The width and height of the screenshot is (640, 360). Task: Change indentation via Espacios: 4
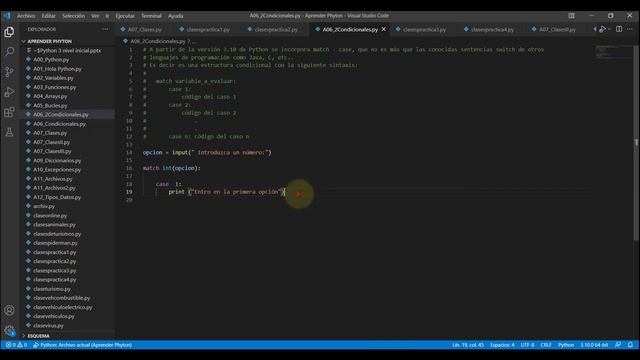pyautogui.click(x=502, y=345)
